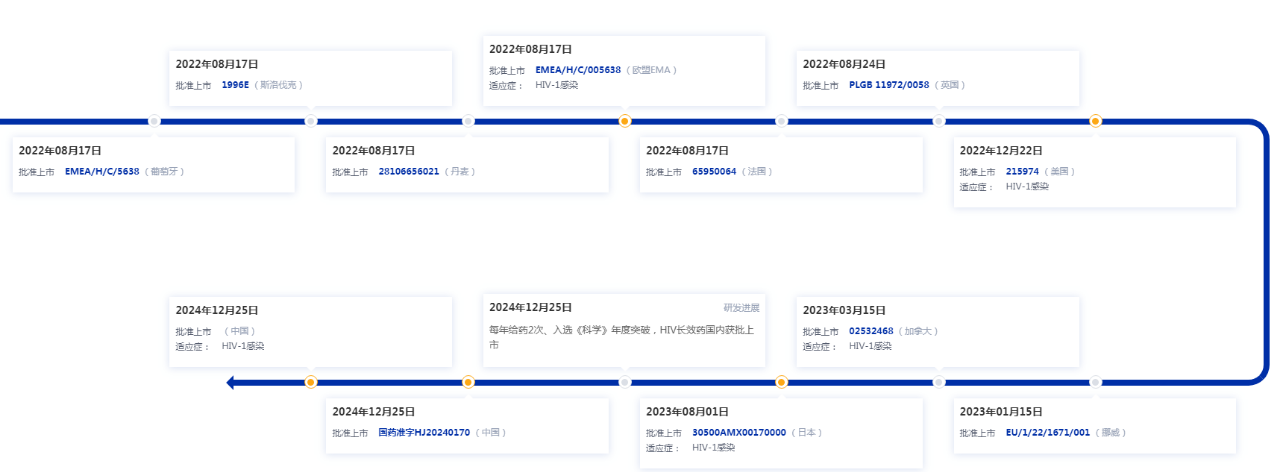Viewport: 1280px width, 472px height.
Task: Click agency label (欧盟EMA)
Action: pos(653,70)
